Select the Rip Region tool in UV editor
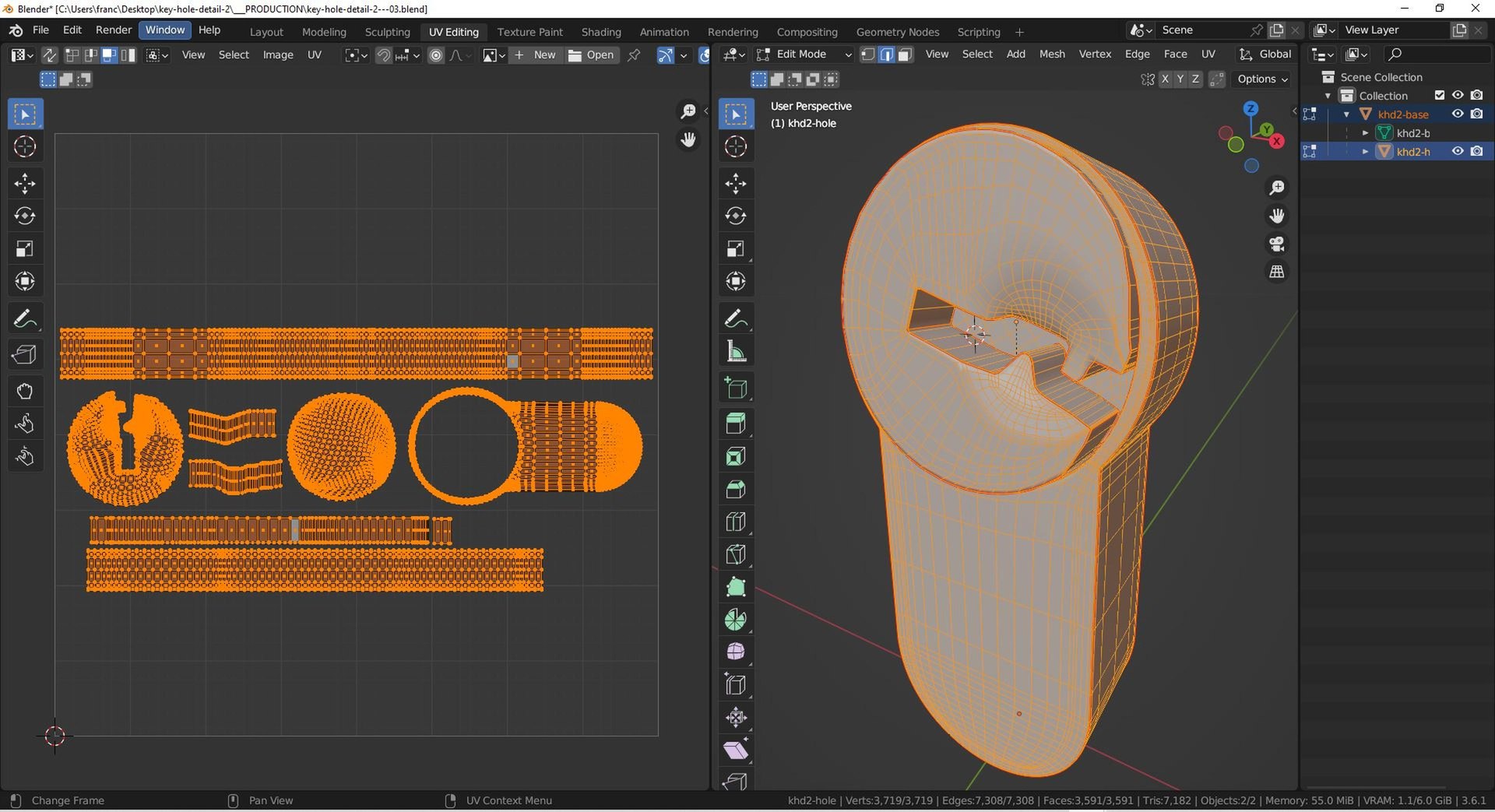Viewport: 1495px width, 812px height. point(25,355)
